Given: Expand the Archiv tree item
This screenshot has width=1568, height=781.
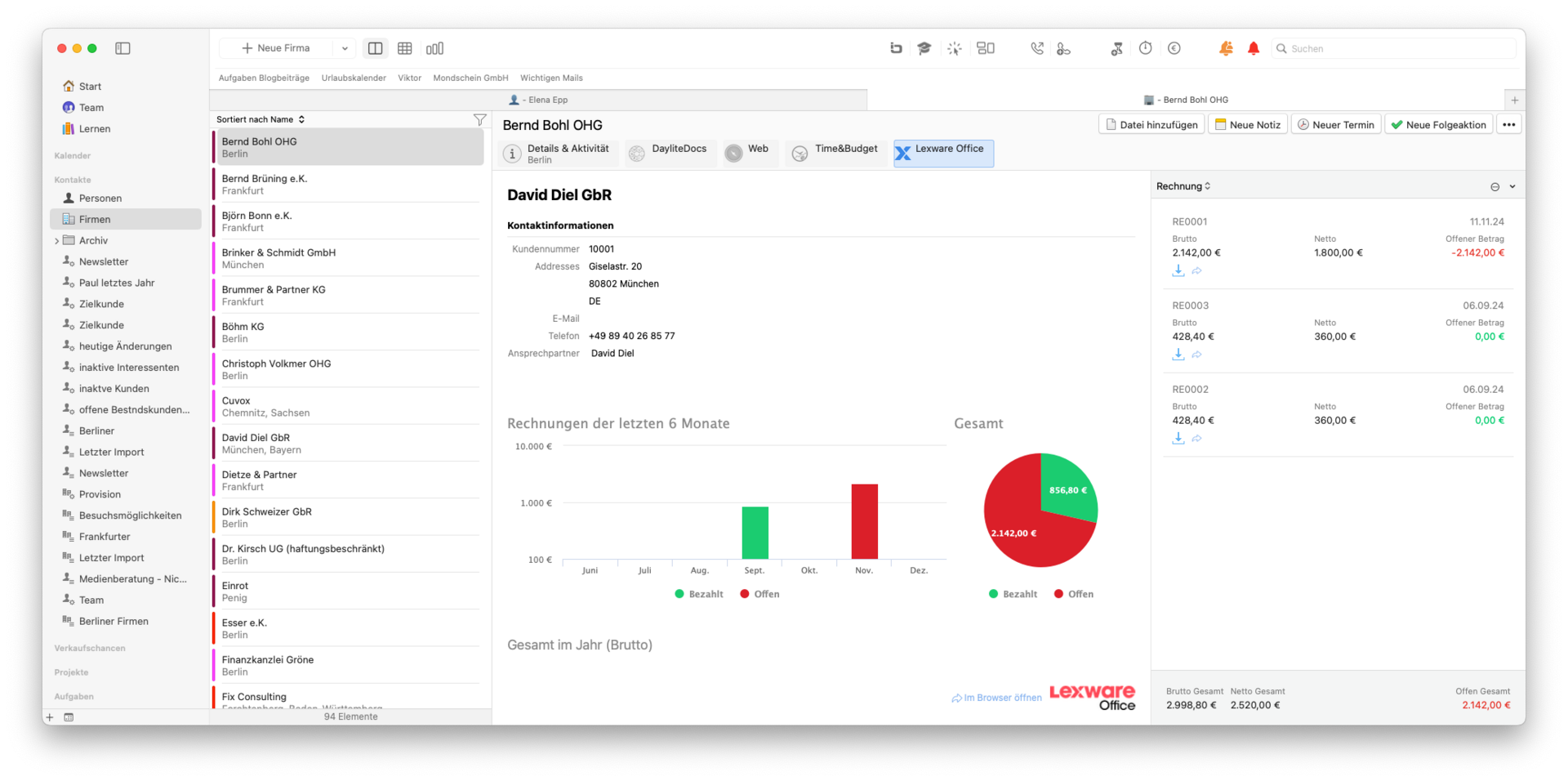Looking at the screenshot, I should 56,241.
